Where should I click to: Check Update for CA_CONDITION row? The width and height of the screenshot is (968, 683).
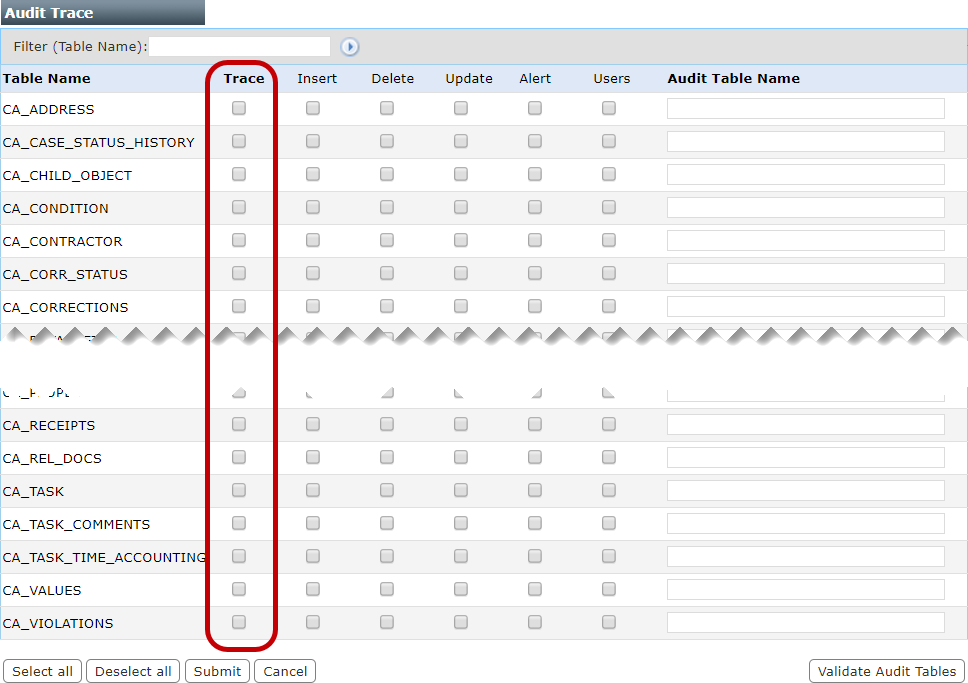click(x=461, y=208)
